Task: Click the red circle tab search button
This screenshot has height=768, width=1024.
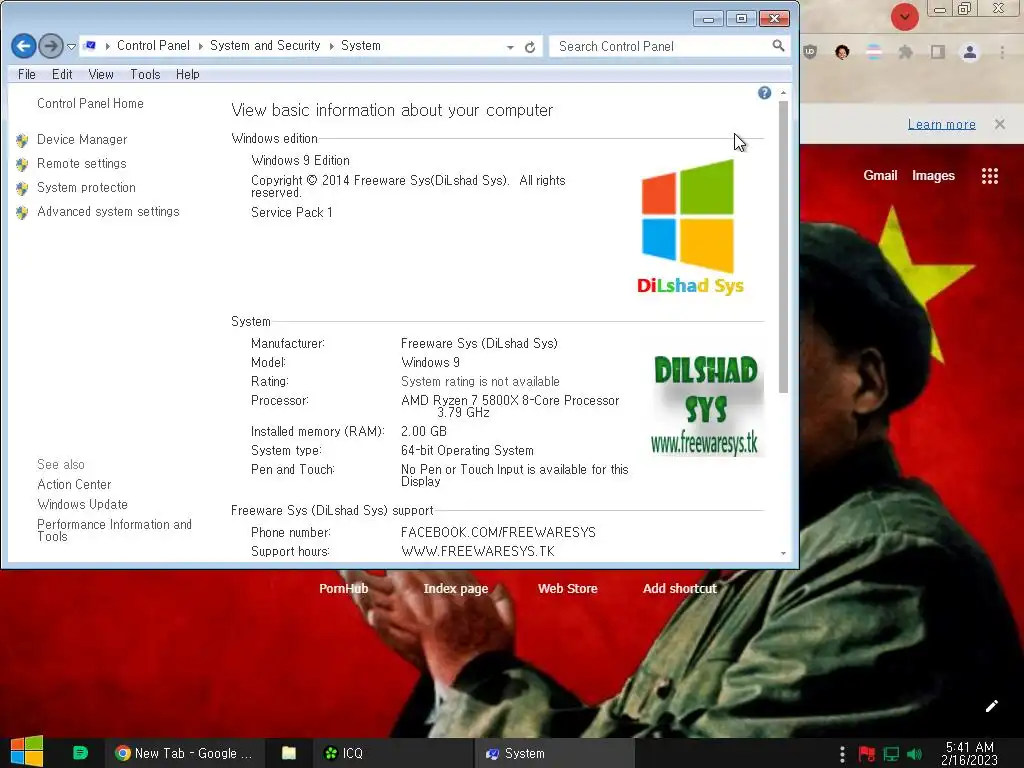Action: tap(904, 16)
